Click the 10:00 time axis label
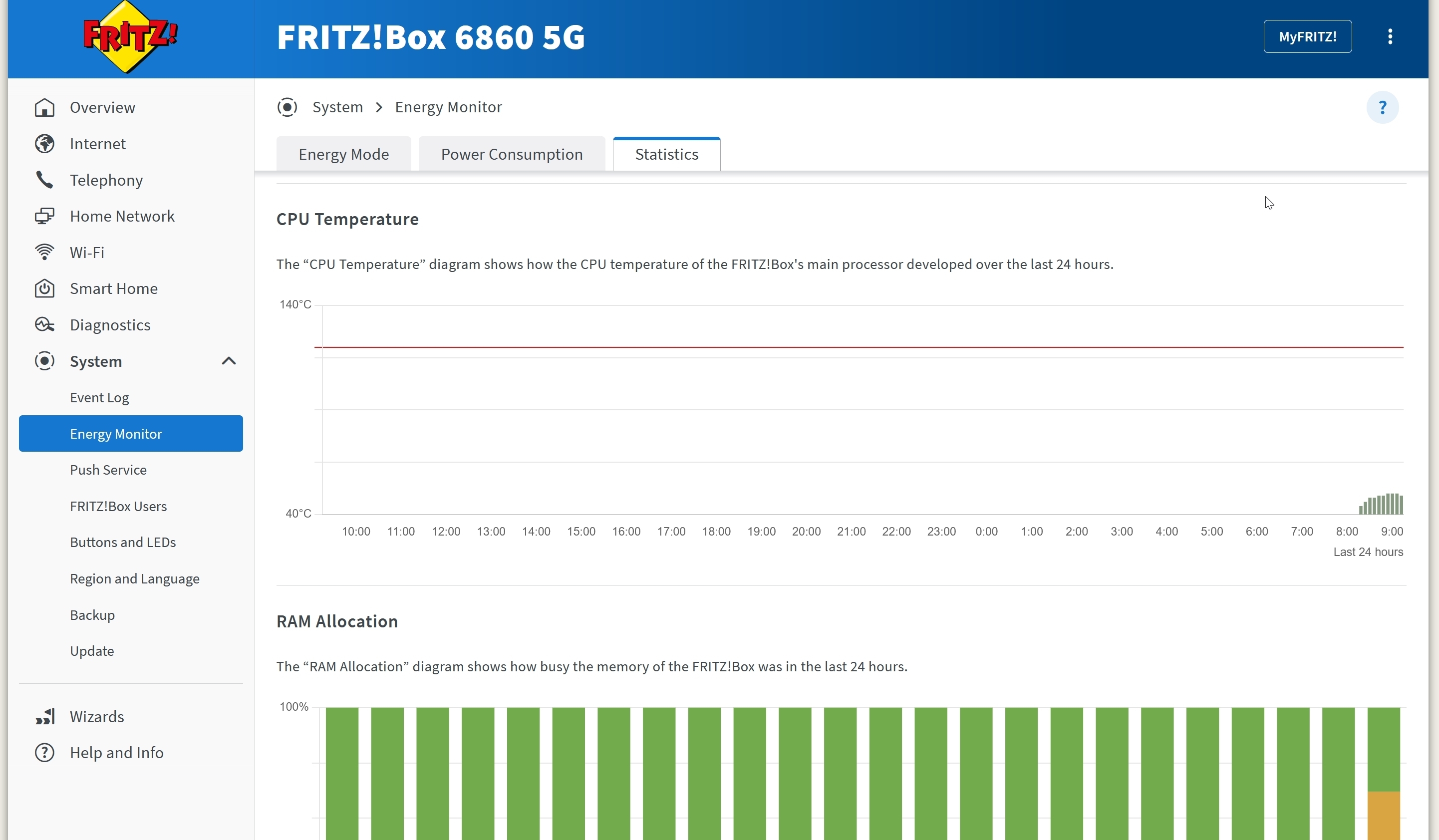 tap(356, 532)
